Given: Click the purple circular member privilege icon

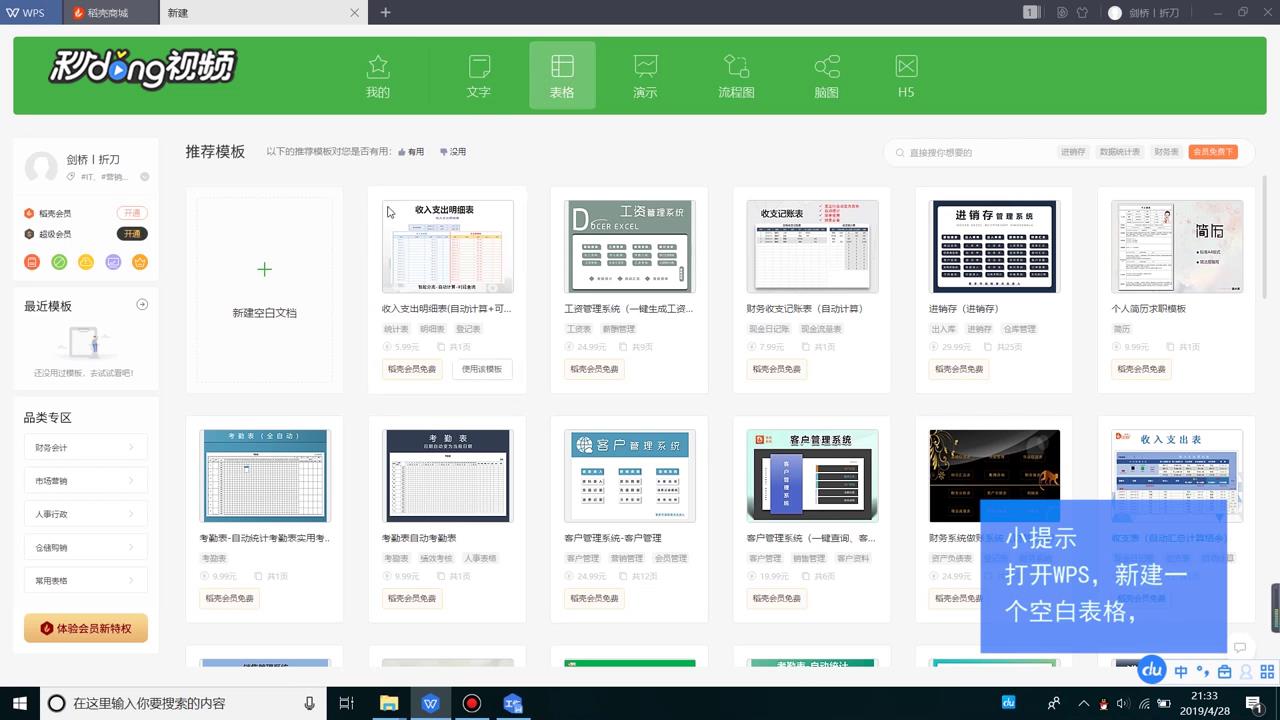Looking at the screenshot, I should coord(113,262).
